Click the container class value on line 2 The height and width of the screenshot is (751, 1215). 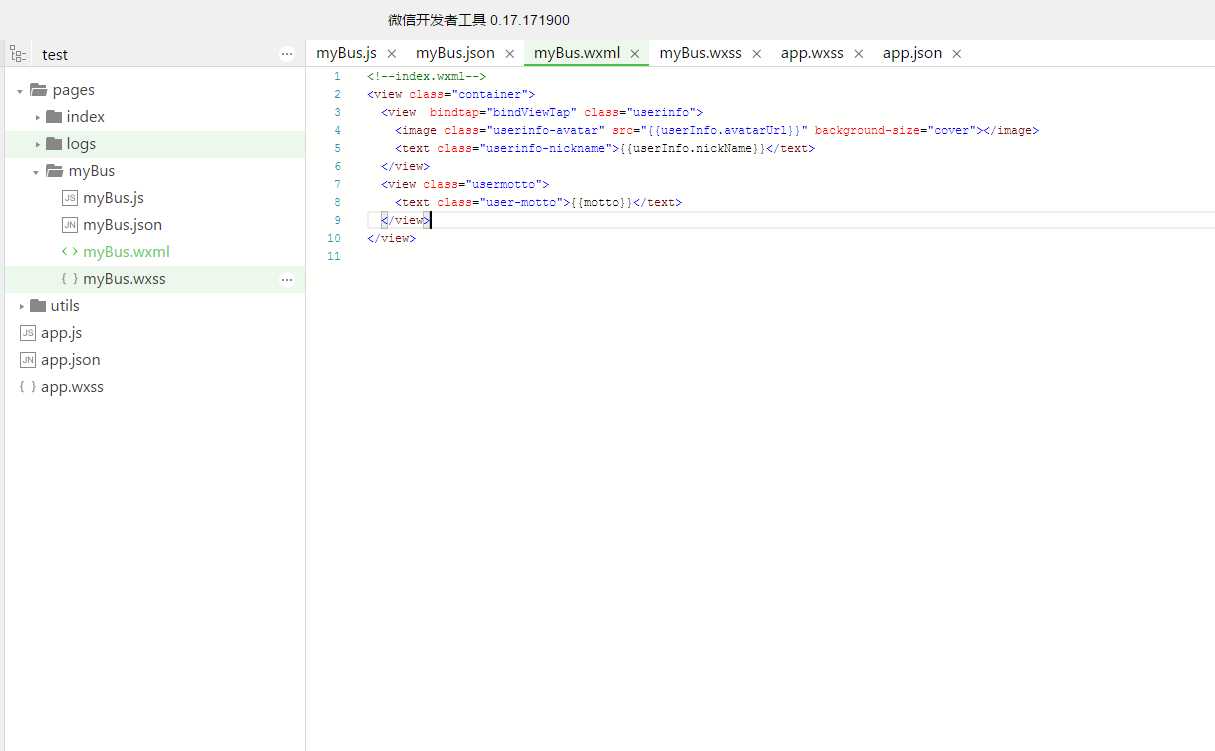click(489, 95)
